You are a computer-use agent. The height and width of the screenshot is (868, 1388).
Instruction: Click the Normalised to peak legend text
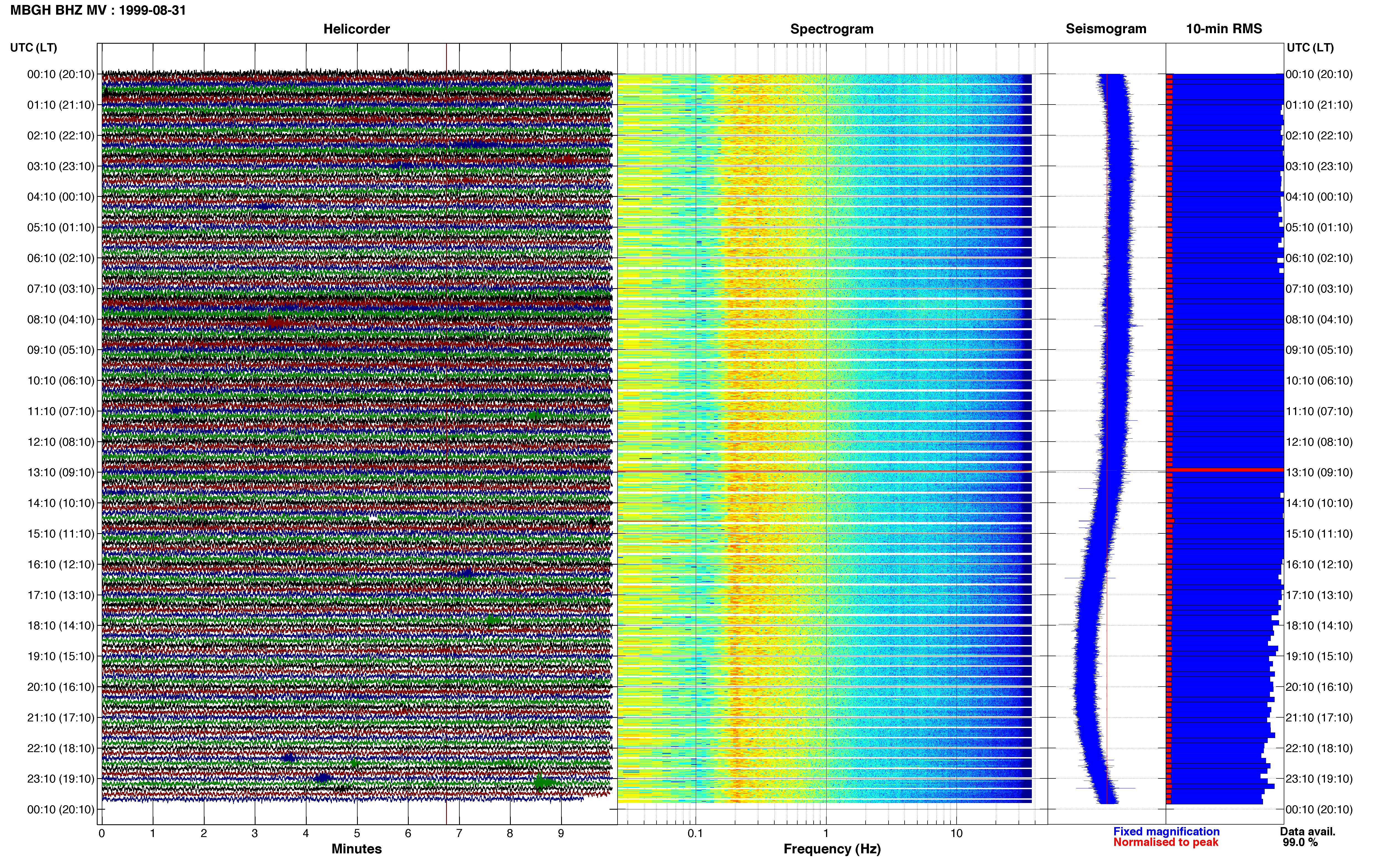click(1165, 842)
